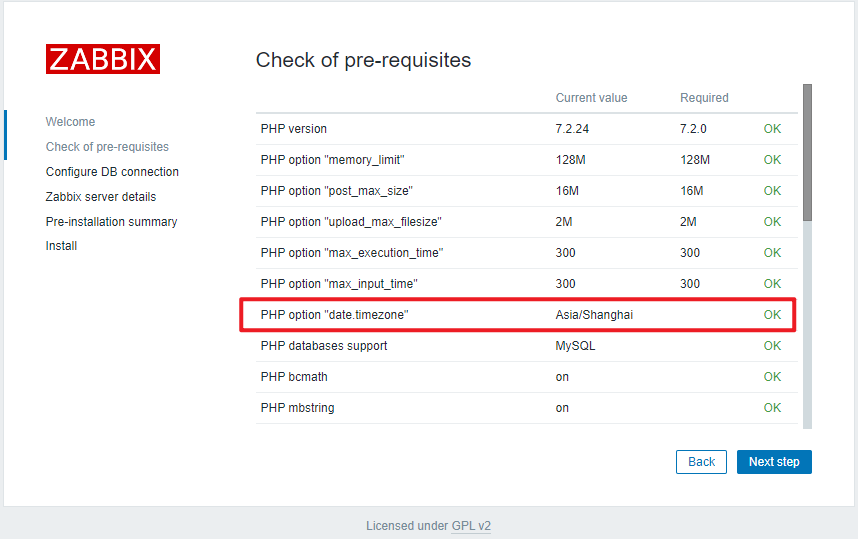This screenshot has width=858, height=539.
Task: Click the PHP version row label
Action: click(294, 129)
